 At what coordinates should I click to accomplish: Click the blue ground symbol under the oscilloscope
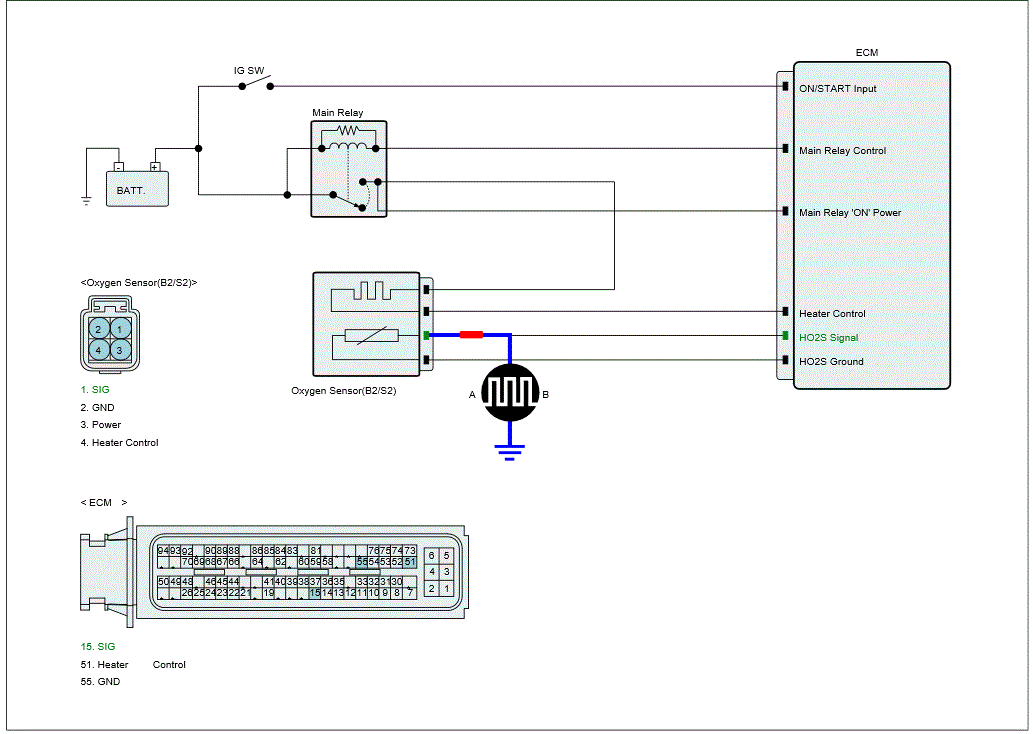tap(510, 452)
